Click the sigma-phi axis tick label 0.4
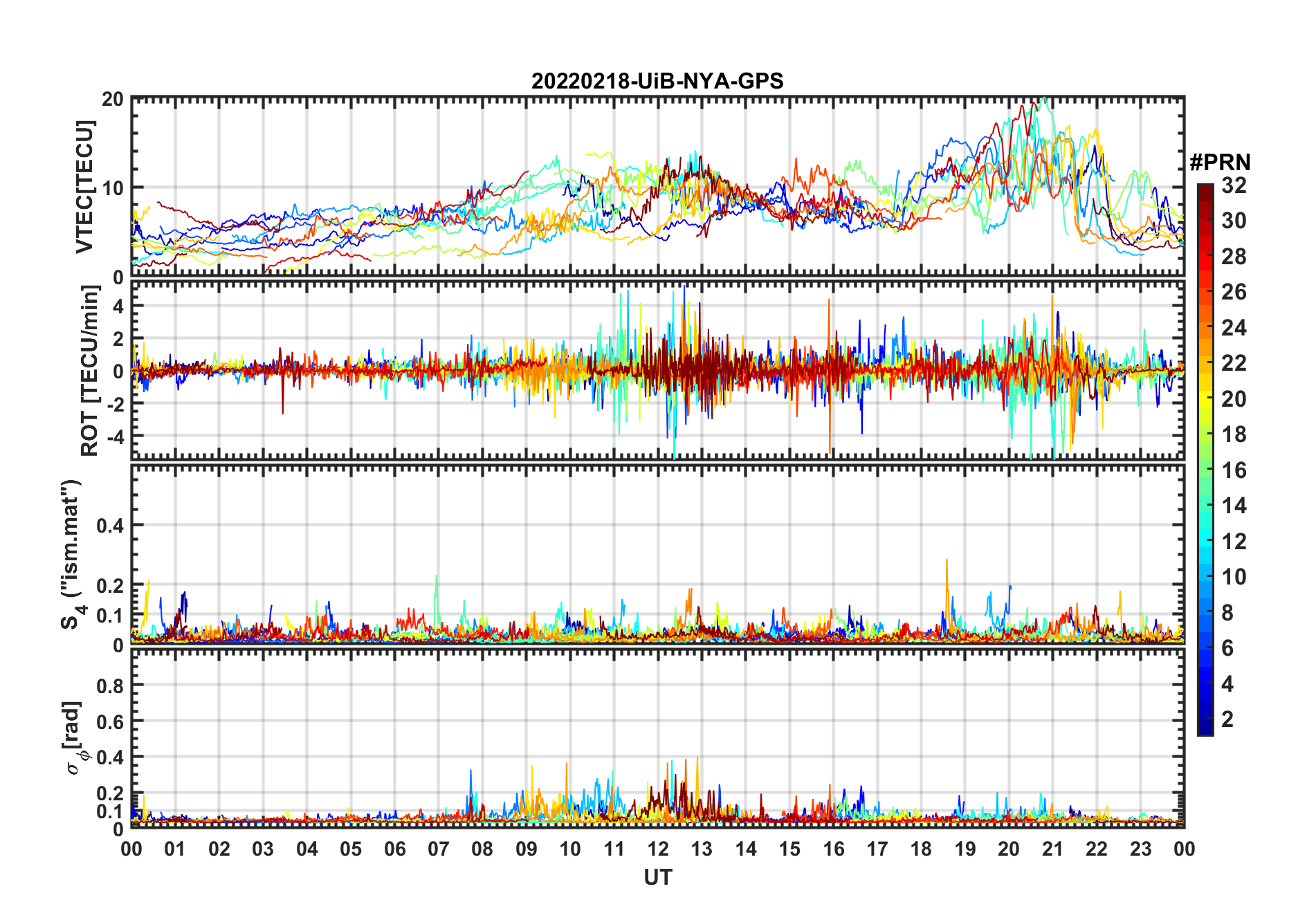Image resolution: width=1316 pixels, height=920 pixels. coord(111,757)
